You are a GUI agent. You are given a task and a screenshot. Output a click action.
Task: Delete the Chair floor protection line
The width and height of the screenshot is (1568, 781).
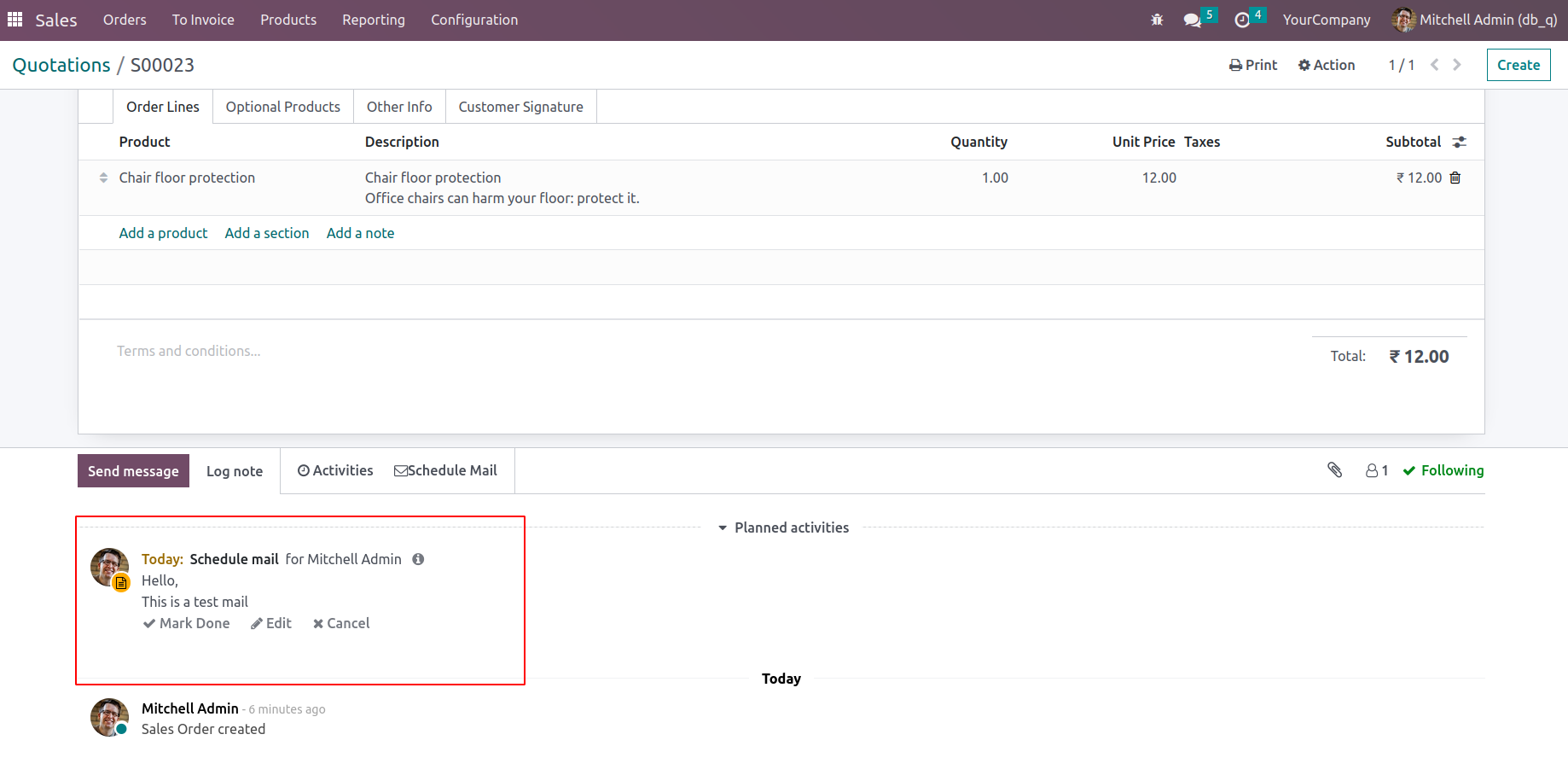(x=1455, y=178)
